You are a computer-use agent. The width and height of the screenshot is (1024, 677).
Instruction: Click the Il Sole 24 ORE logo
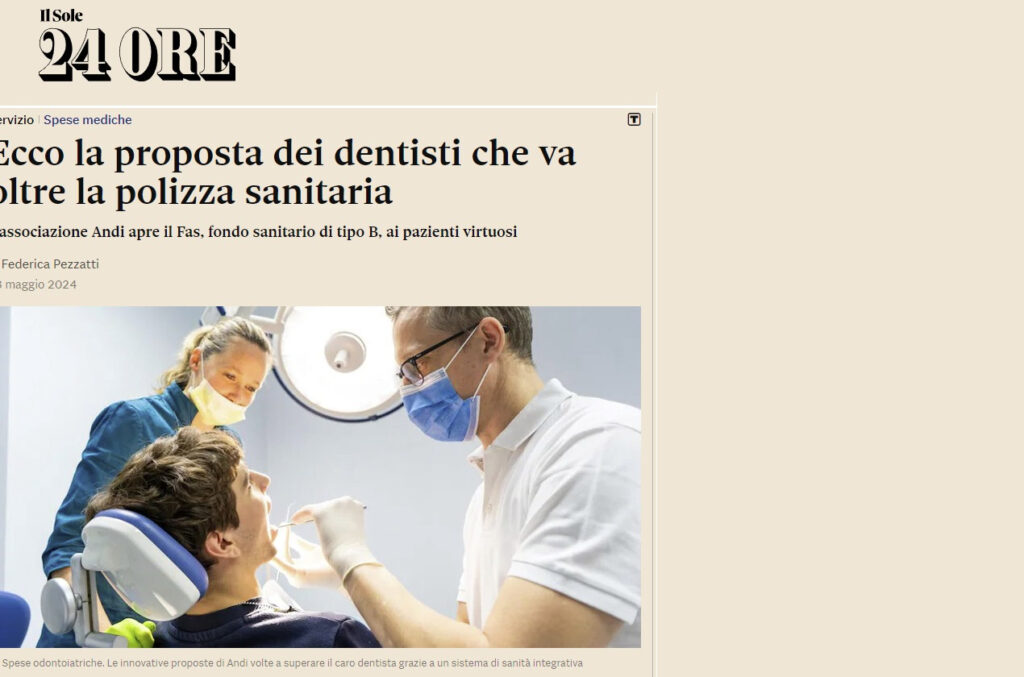click(137, 45)
